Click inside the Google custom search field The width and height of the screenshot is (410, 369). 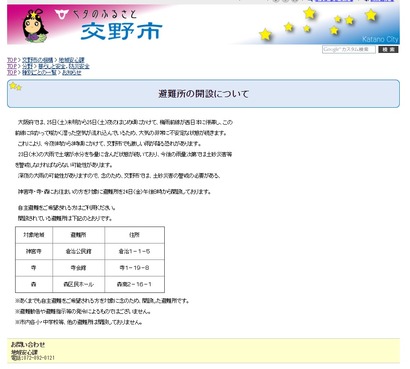pos(349,49)
